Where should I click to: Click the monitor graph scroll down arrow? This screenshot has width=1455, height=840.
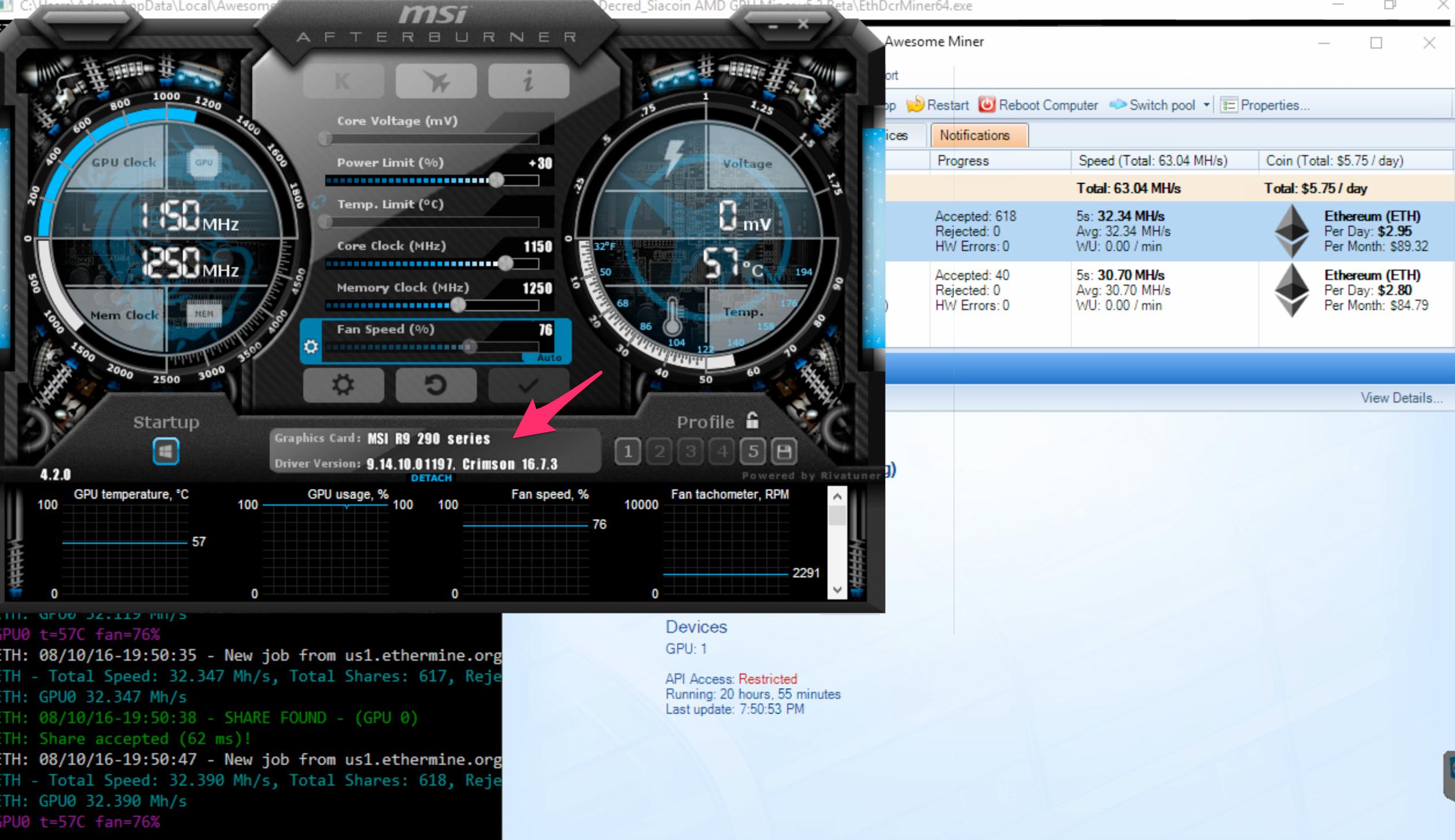[x=837, y=590]
